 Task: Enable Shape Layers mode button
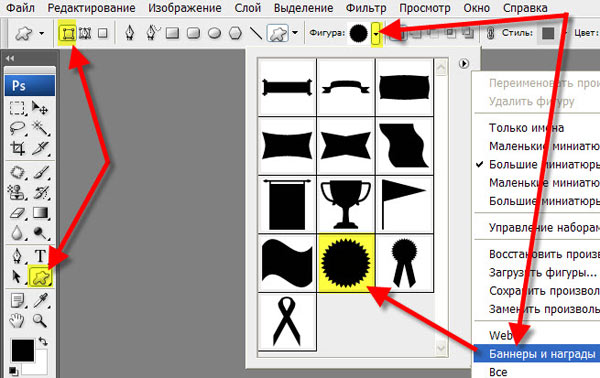pyautogui.click(x=68, y=34)
